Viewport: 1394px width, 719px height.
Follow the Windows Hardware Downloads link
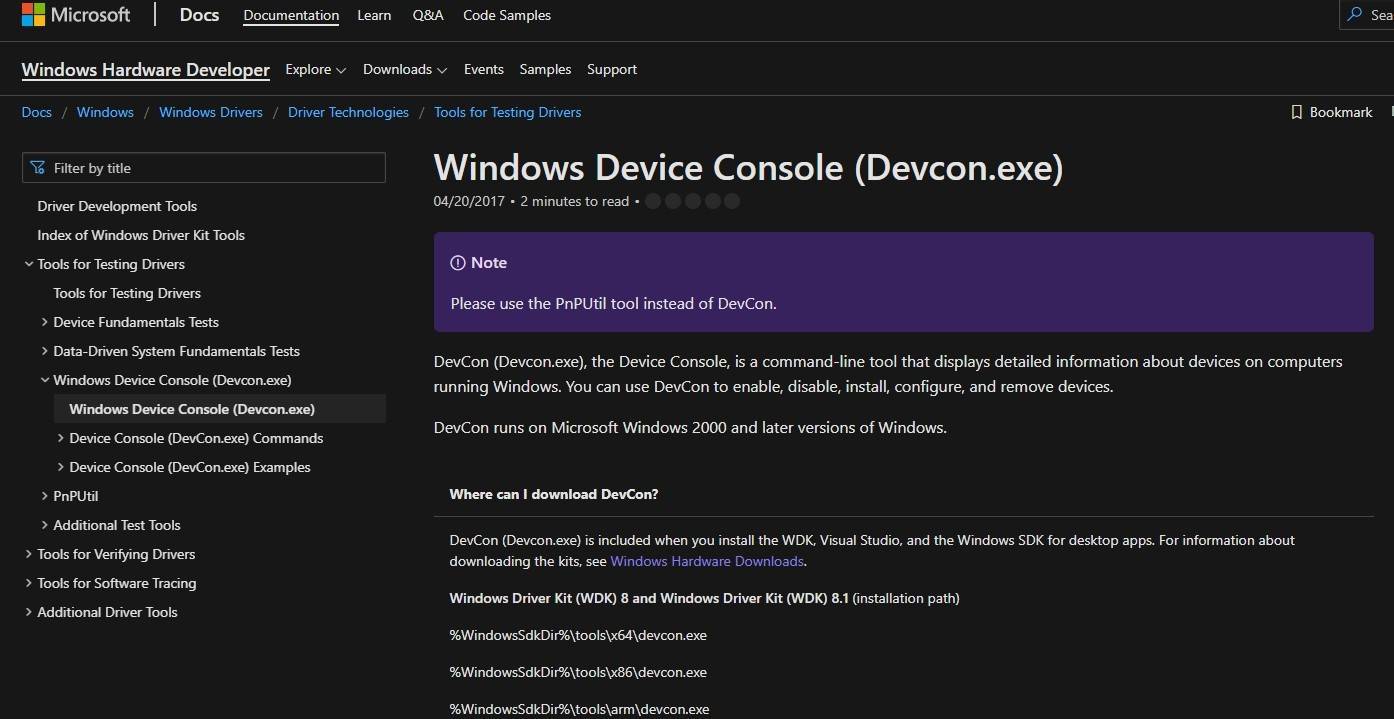tap(706, 561)
